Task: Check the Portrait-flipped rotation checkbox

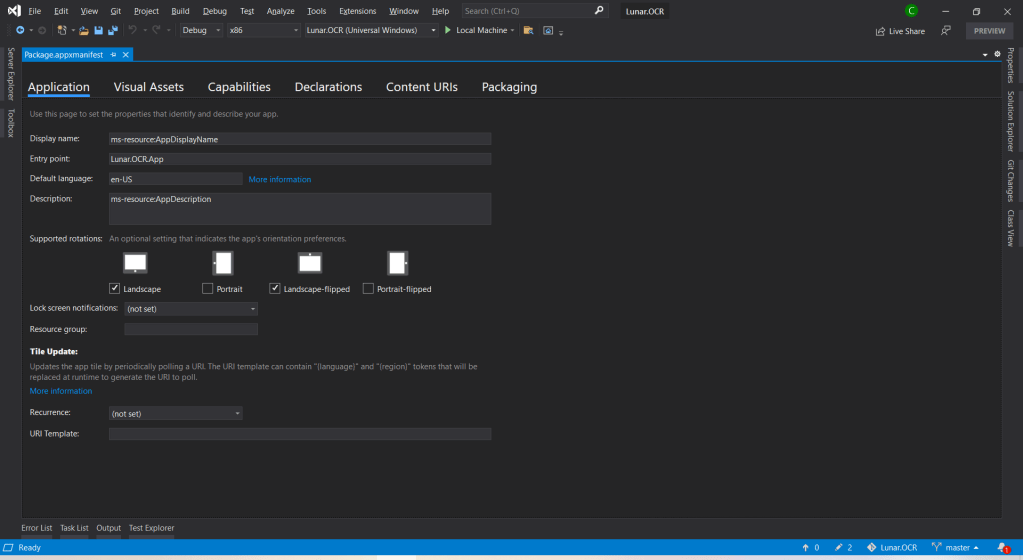Action: [368, 289]
